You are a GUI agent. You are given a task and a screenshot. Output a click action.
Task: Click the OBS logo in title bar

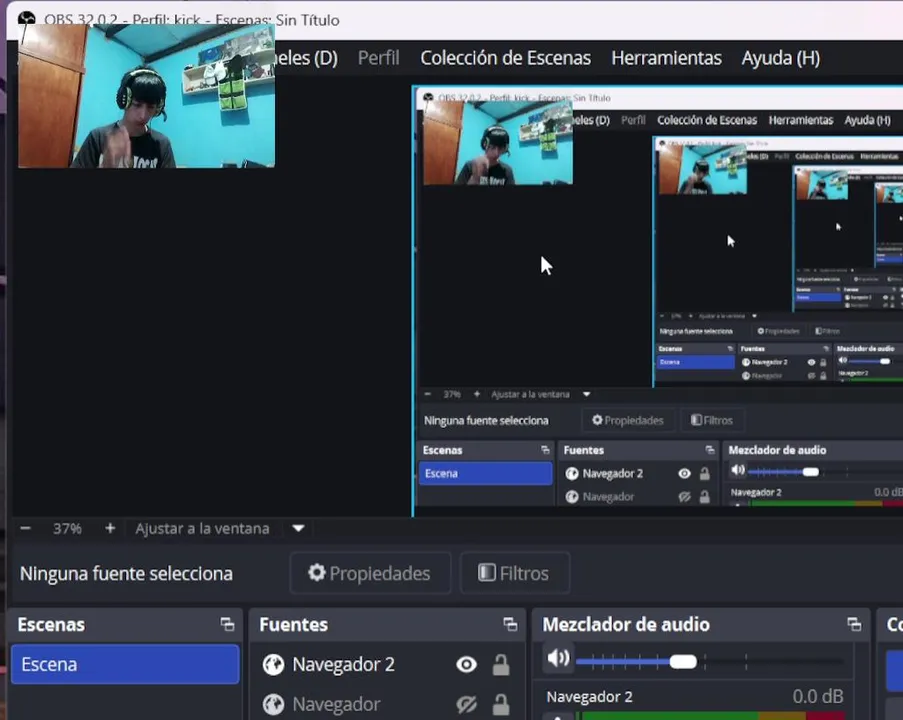pyautogui.click(x=26, y=20)
